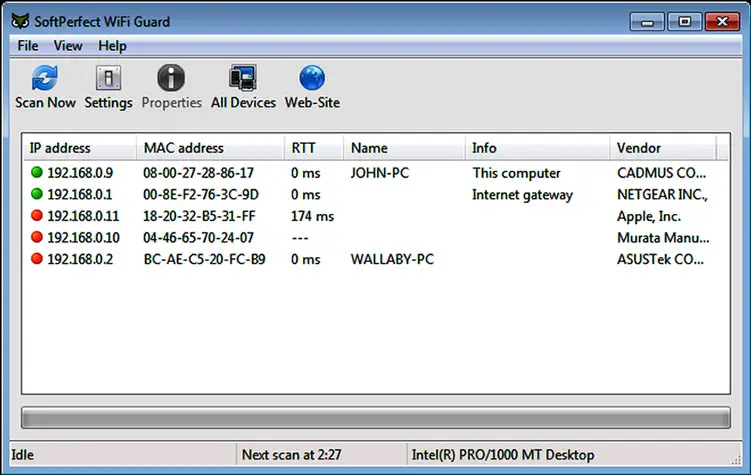
Task: Select IP address 192.168.0.1
Action: pos(80,194)
